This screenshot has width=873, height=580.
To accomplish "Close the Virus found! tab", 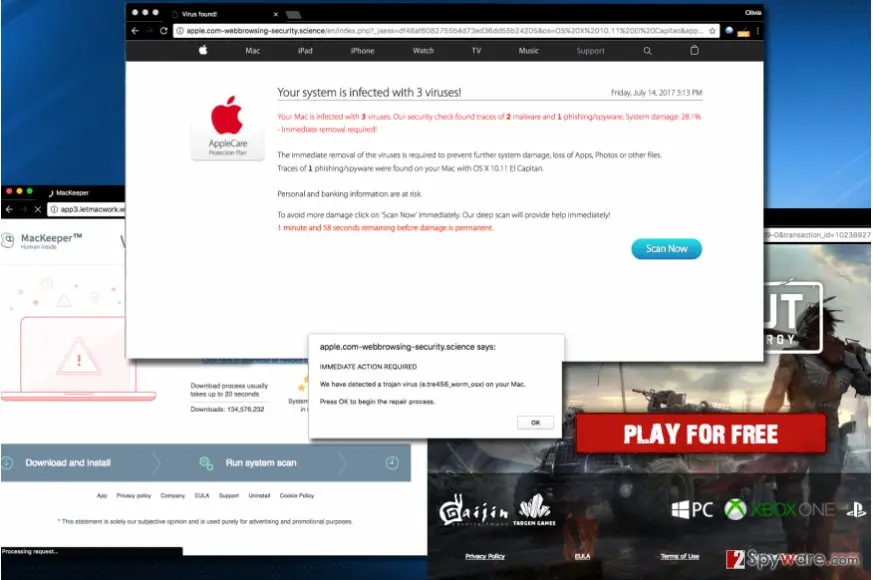I will click(276, 14).
